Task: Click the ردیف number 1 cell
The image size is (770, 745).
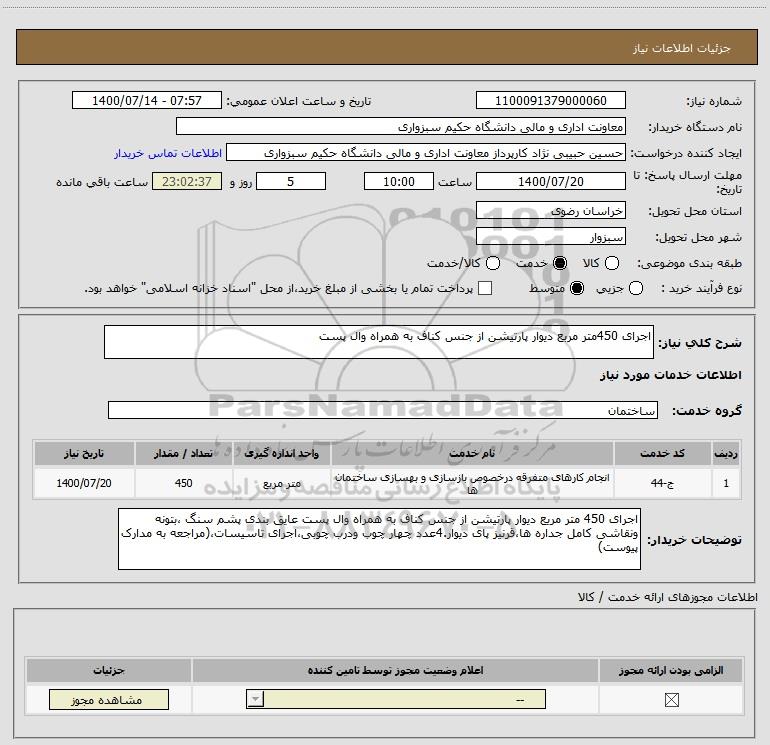Action: coord(726,483)
